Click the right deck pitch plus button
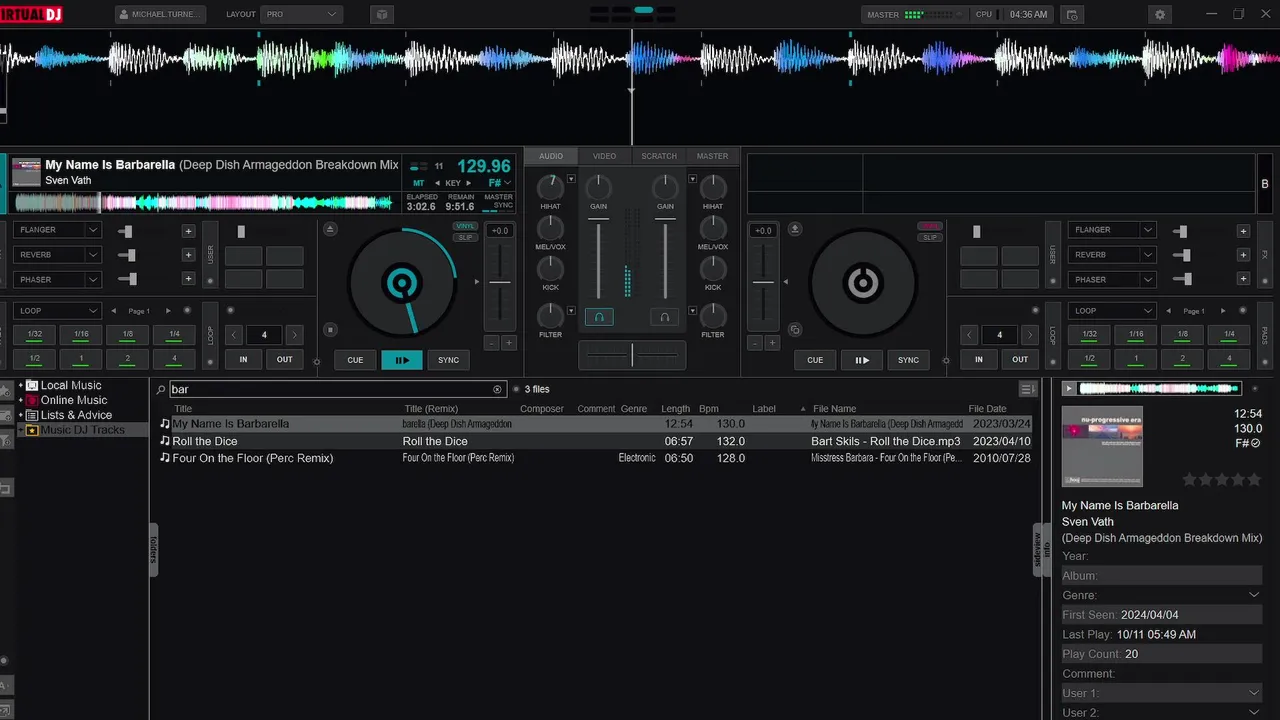1280x720 pixels. point(770,343)
